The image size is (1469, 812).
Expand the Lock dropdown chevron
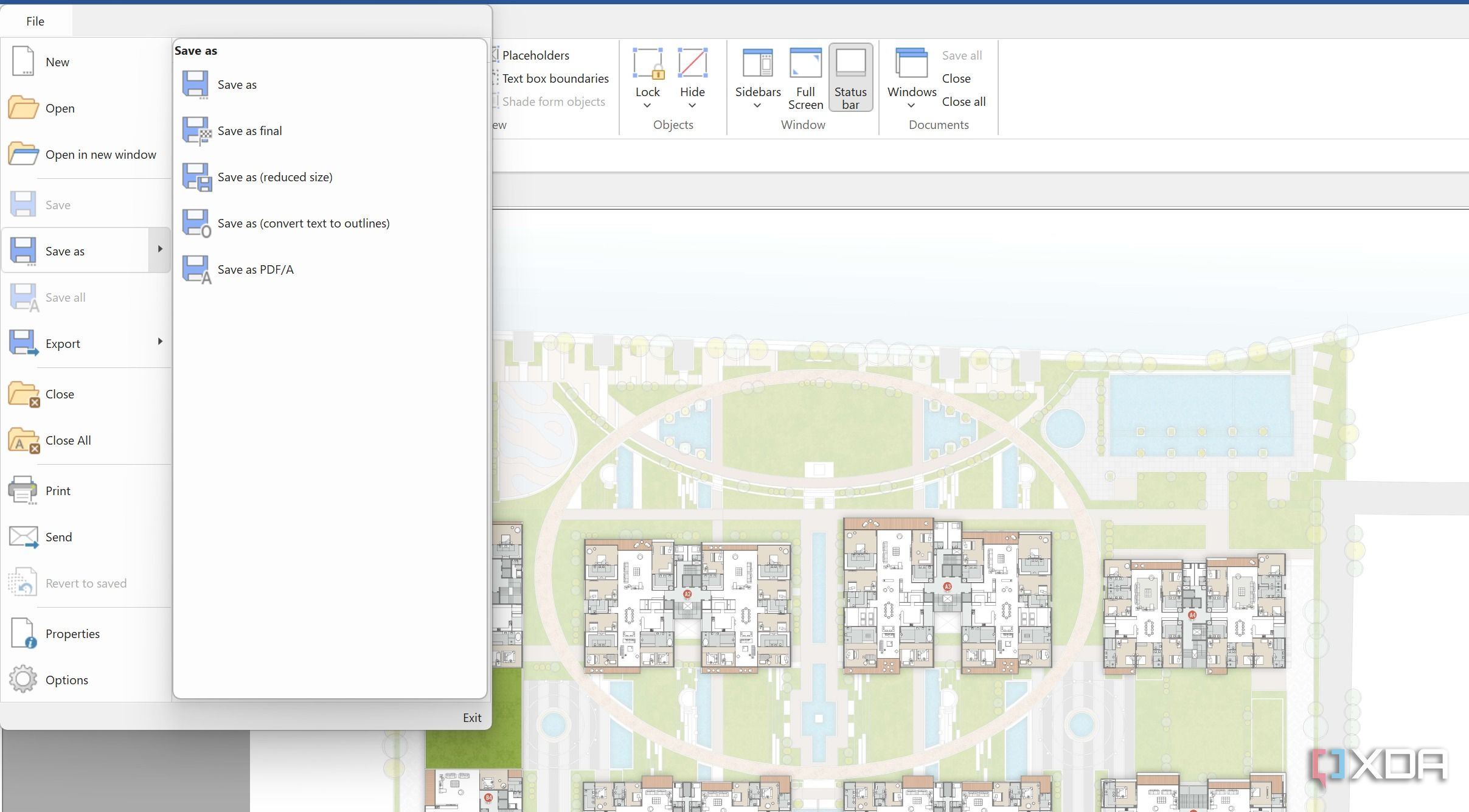click(x=647, y=106)
